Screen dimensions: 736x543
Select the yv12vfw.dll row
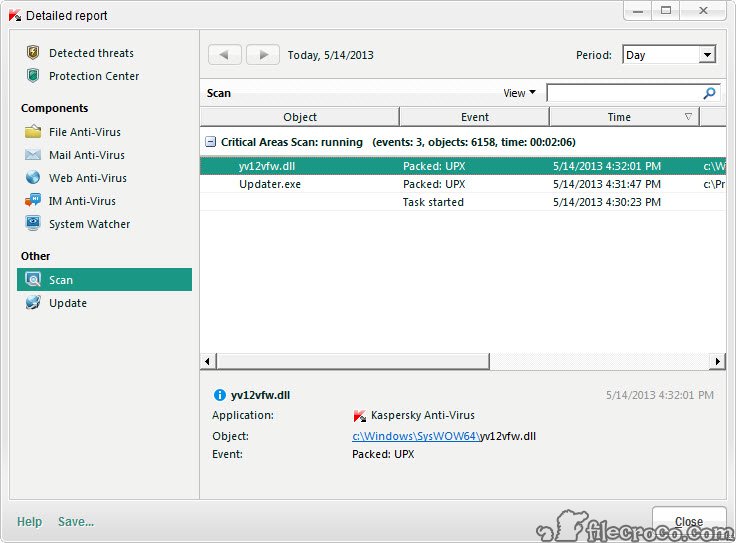pos(463,166)
